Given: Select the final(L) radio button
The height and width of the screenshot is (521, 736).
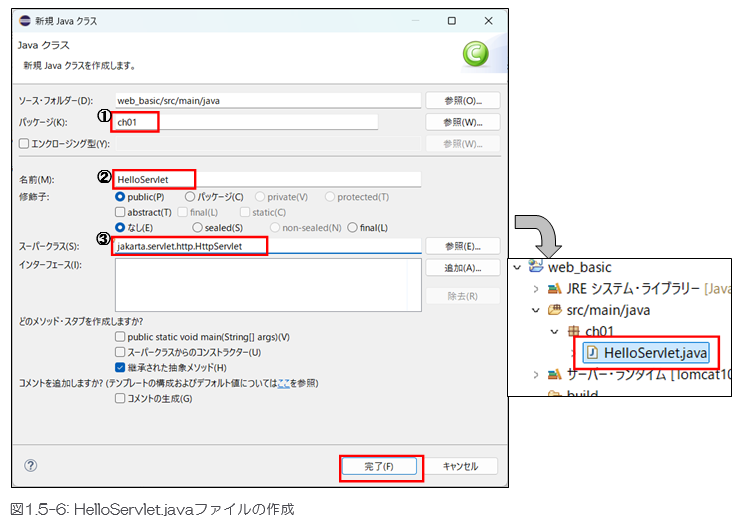Looking at the screenshot, I should (x=351, y=227).
